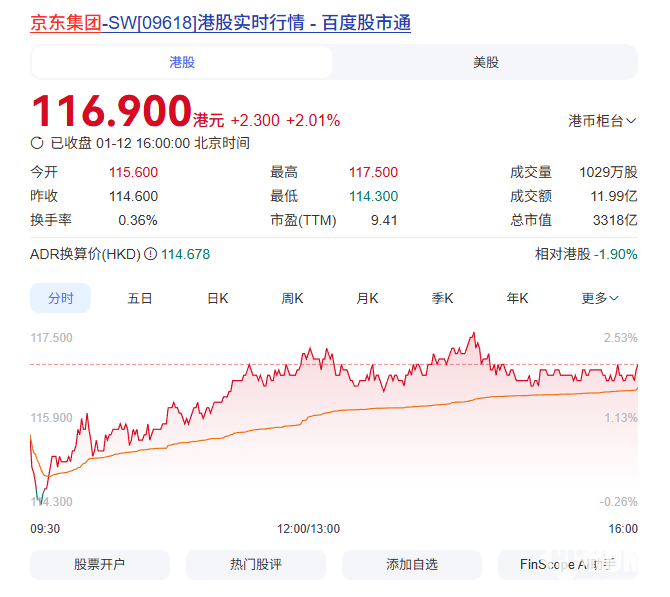The height and width of the screenshot is (597, 670).
Task: Show the 季K candlestick chart
Action: (442, 298)
